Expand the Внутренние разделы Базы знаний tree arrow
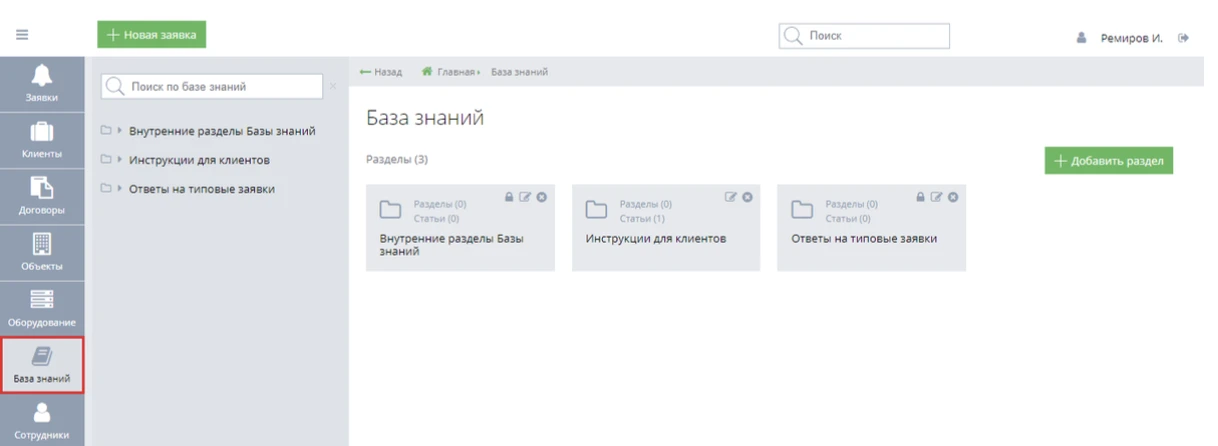Image resolution: width=1218 pixels, height=446 pixels. [x=120, y=131]
